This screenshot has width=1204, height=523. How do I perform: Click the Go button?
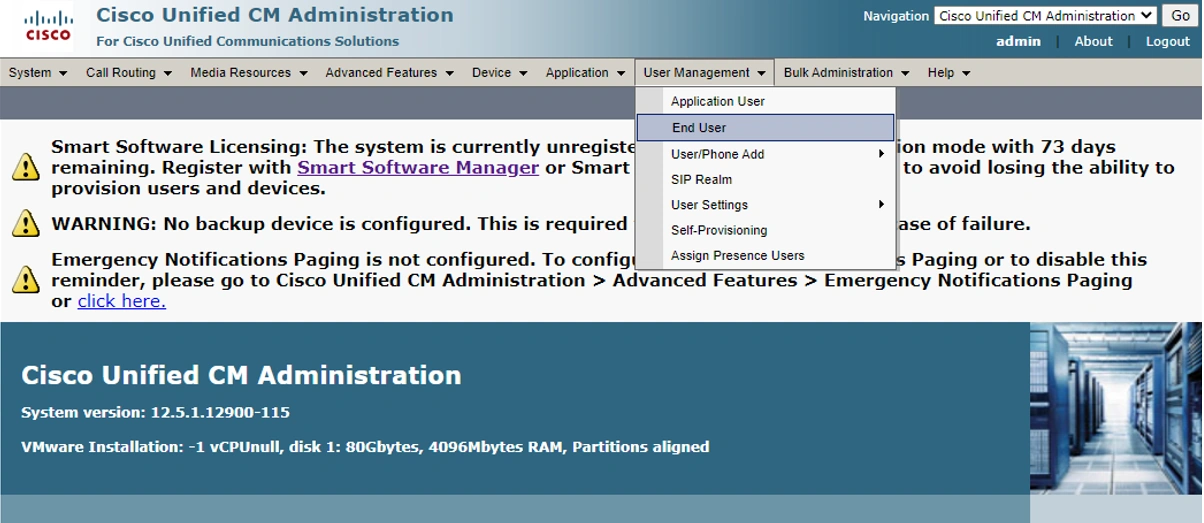[1180, 16]
